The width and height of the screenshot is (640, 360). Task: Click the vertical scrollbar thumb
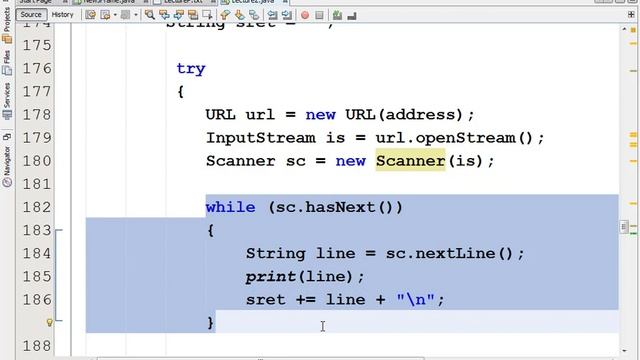coord(624,227)
